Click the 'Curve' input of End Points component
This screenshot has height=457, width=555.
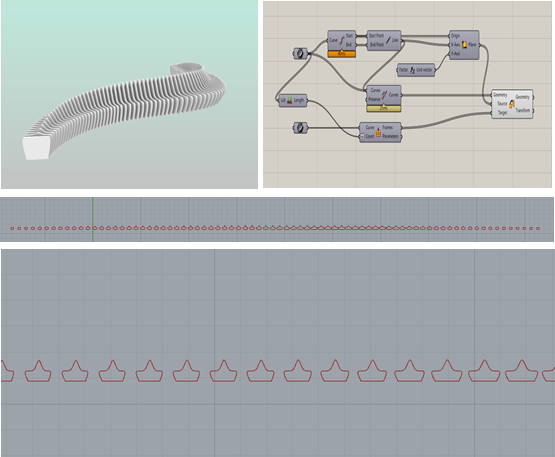tap(333, 40)
